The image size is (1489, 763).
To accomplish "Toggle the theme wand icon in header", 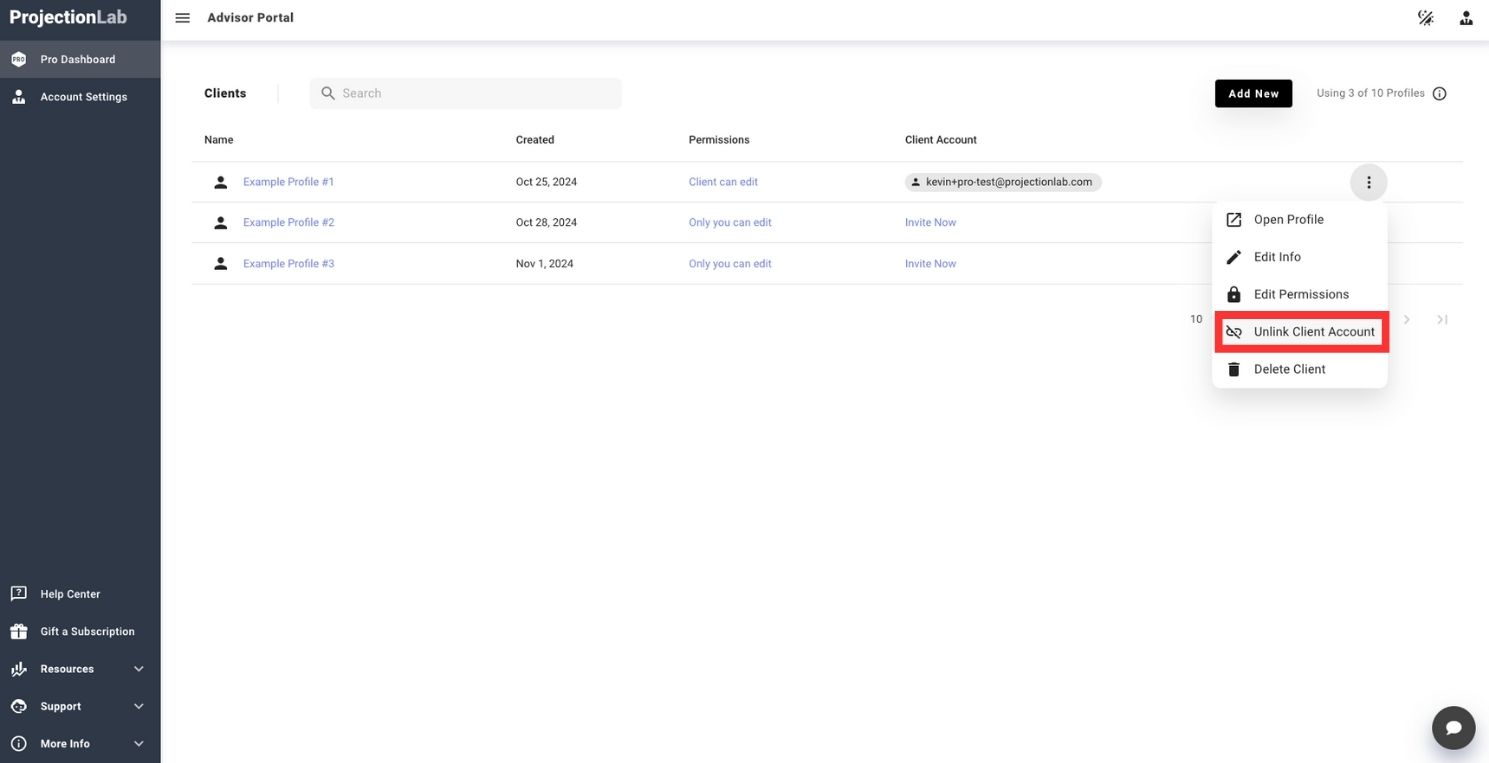I will click(1426, 18).
